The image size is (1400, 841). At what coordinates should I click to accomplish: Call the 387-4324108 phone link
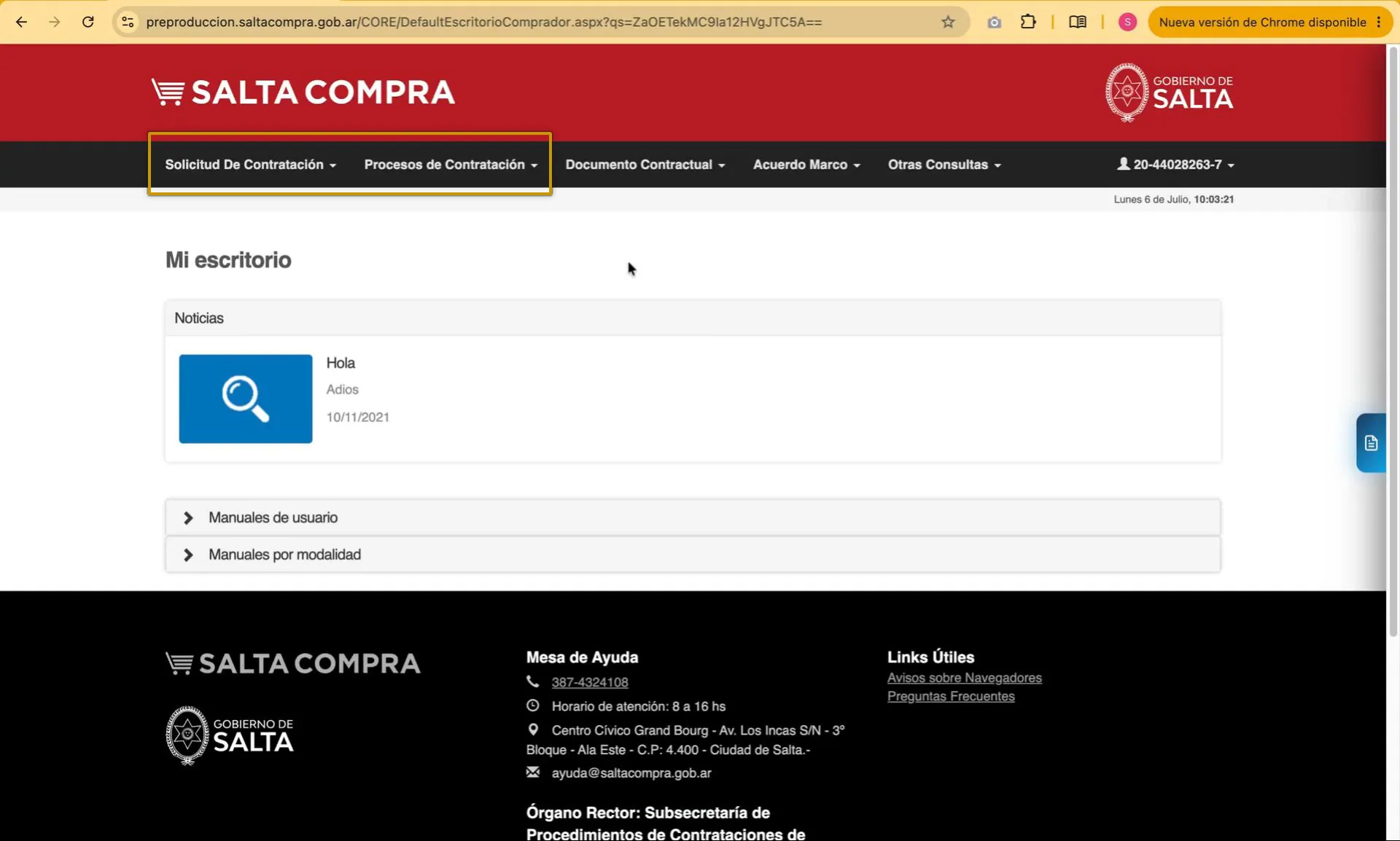[x=590, y=682]
